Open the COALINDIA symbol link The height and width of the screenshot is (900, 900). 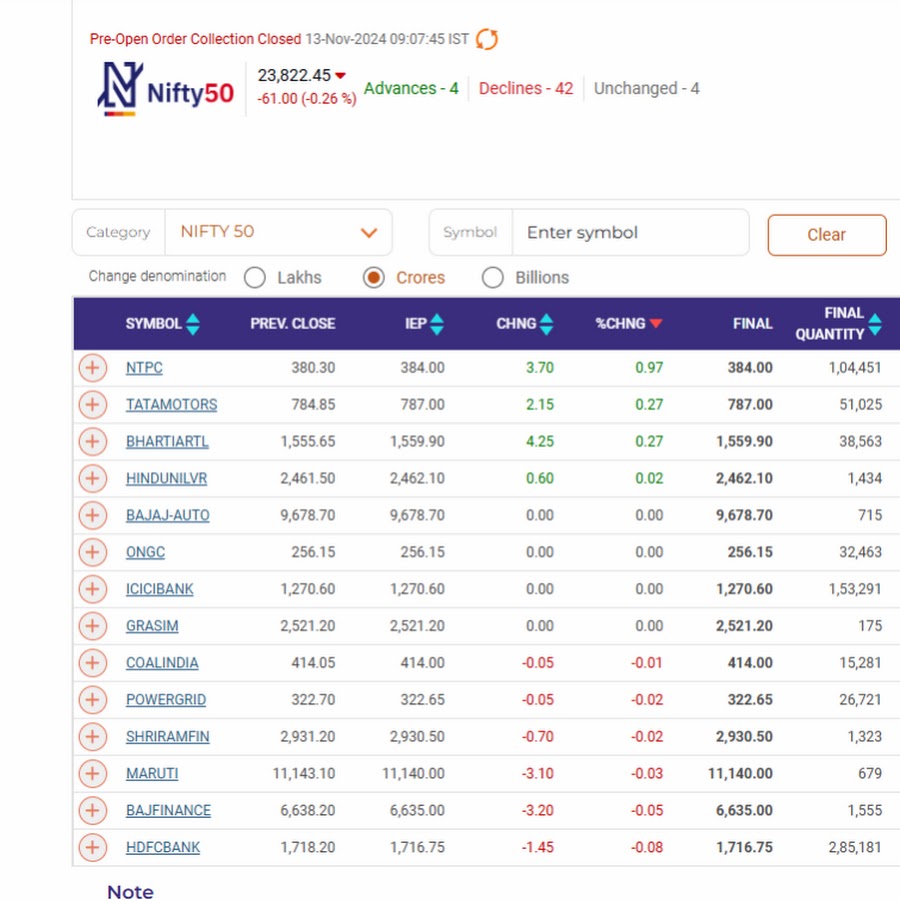(x=162, y=663)
